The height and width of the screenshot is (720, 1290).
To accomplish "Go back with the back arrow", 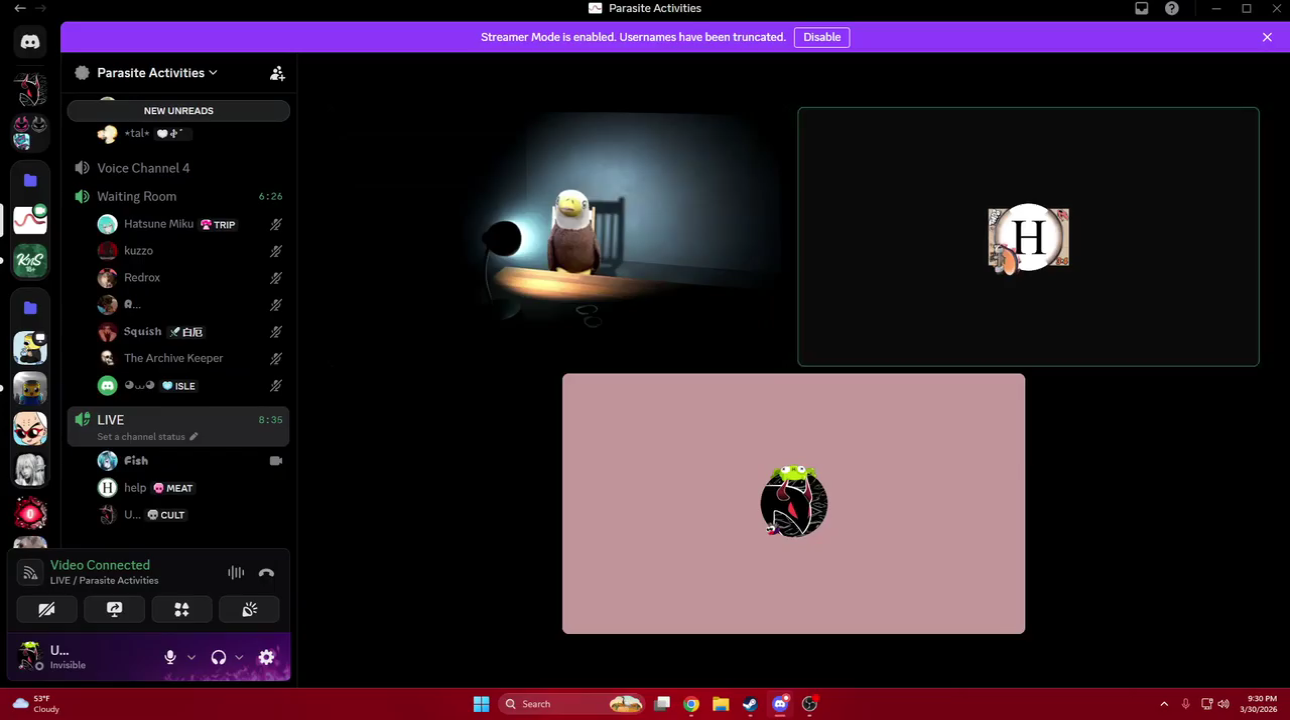I will tap(20, 8).
